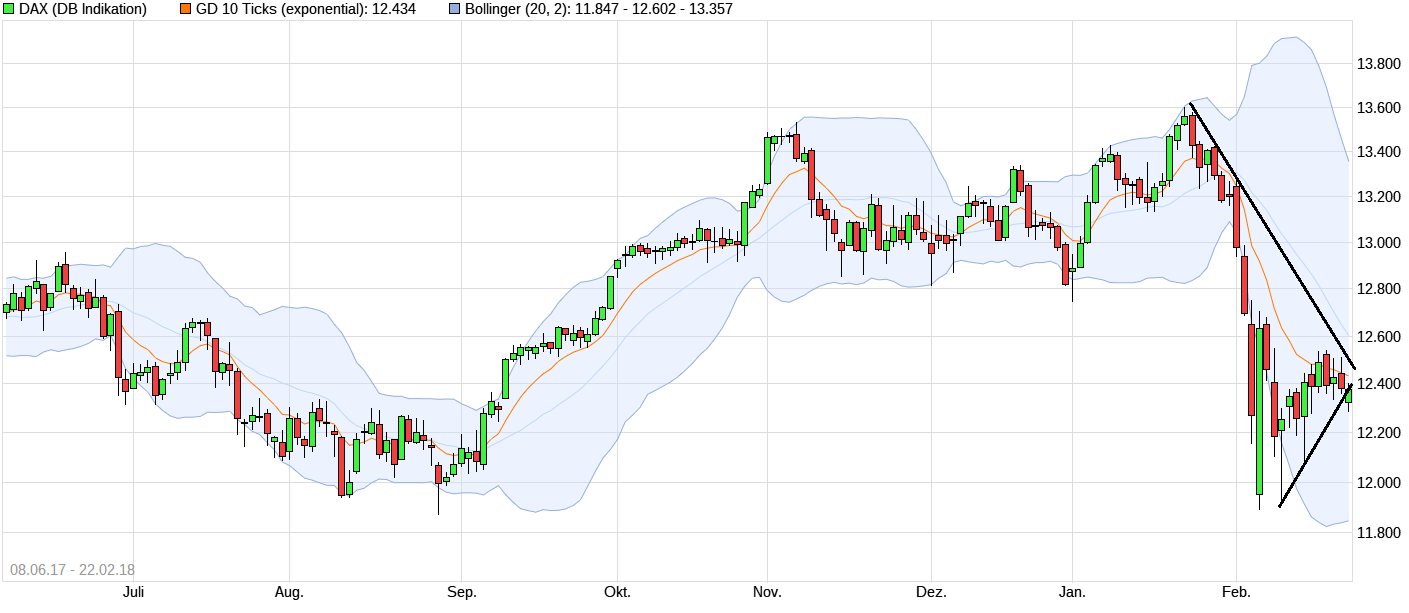Click the green DAX legend swatch

9,9
